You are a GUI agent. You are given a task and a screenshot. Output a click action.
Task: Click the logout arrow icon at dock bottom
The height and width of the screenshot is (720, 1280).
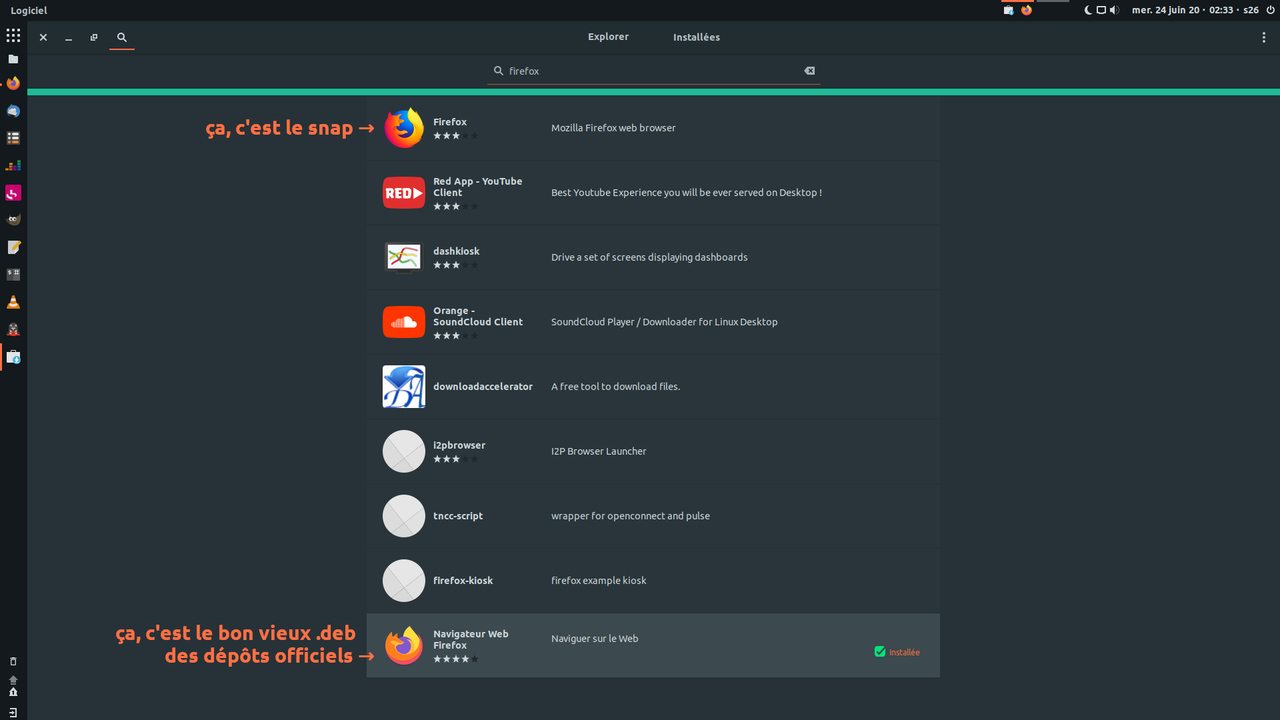(x=13, y=712)
